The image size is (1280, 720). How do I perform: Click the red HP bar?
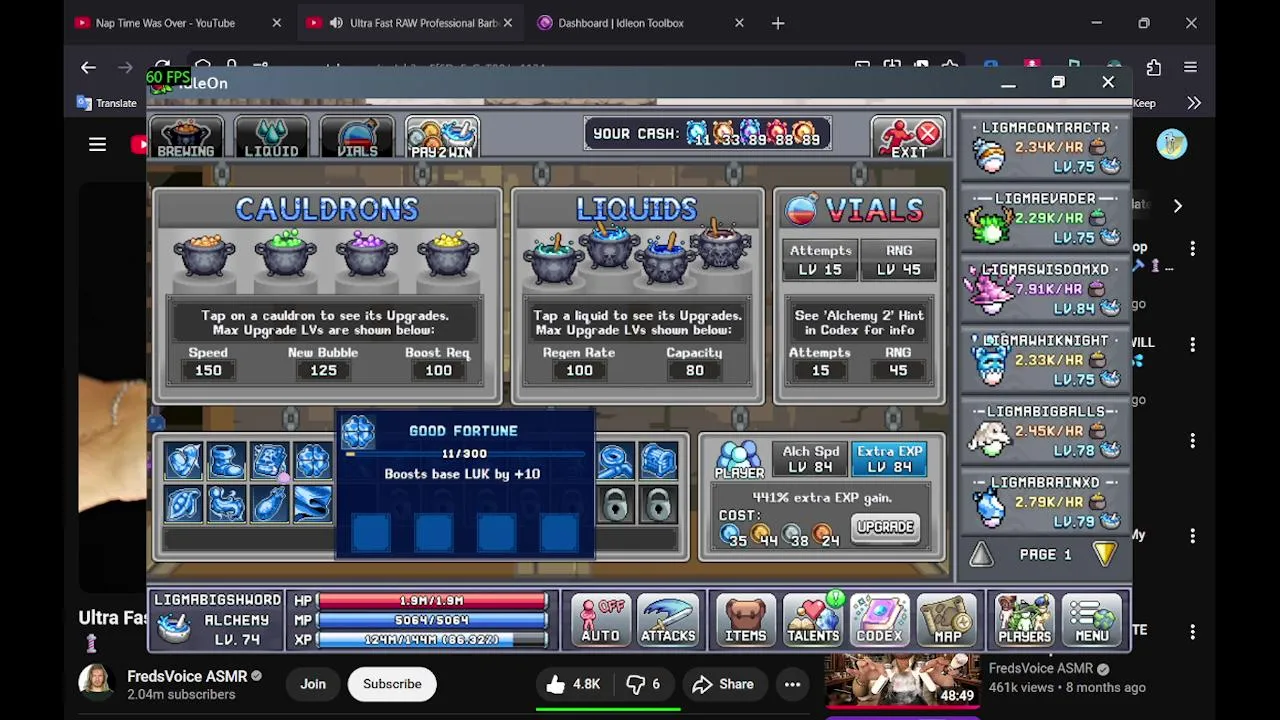(x=432, y=601)
